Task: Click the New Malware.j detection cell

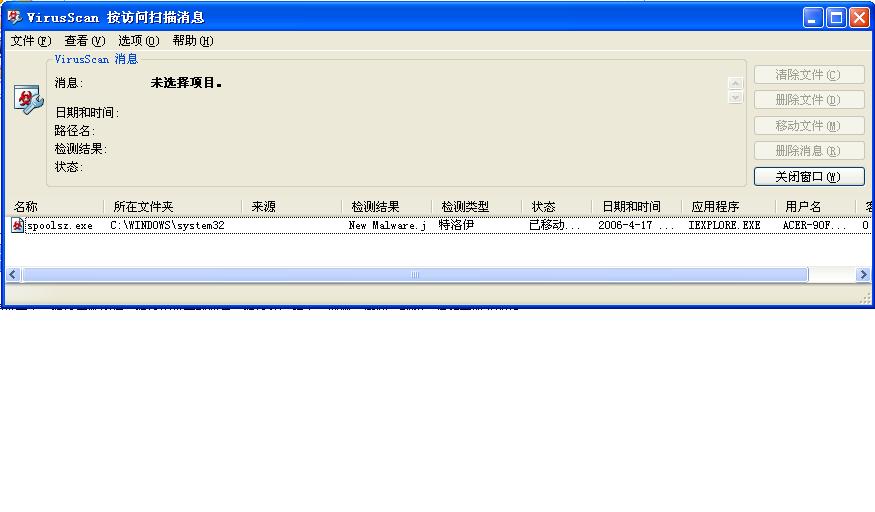Action: [387, 225]
